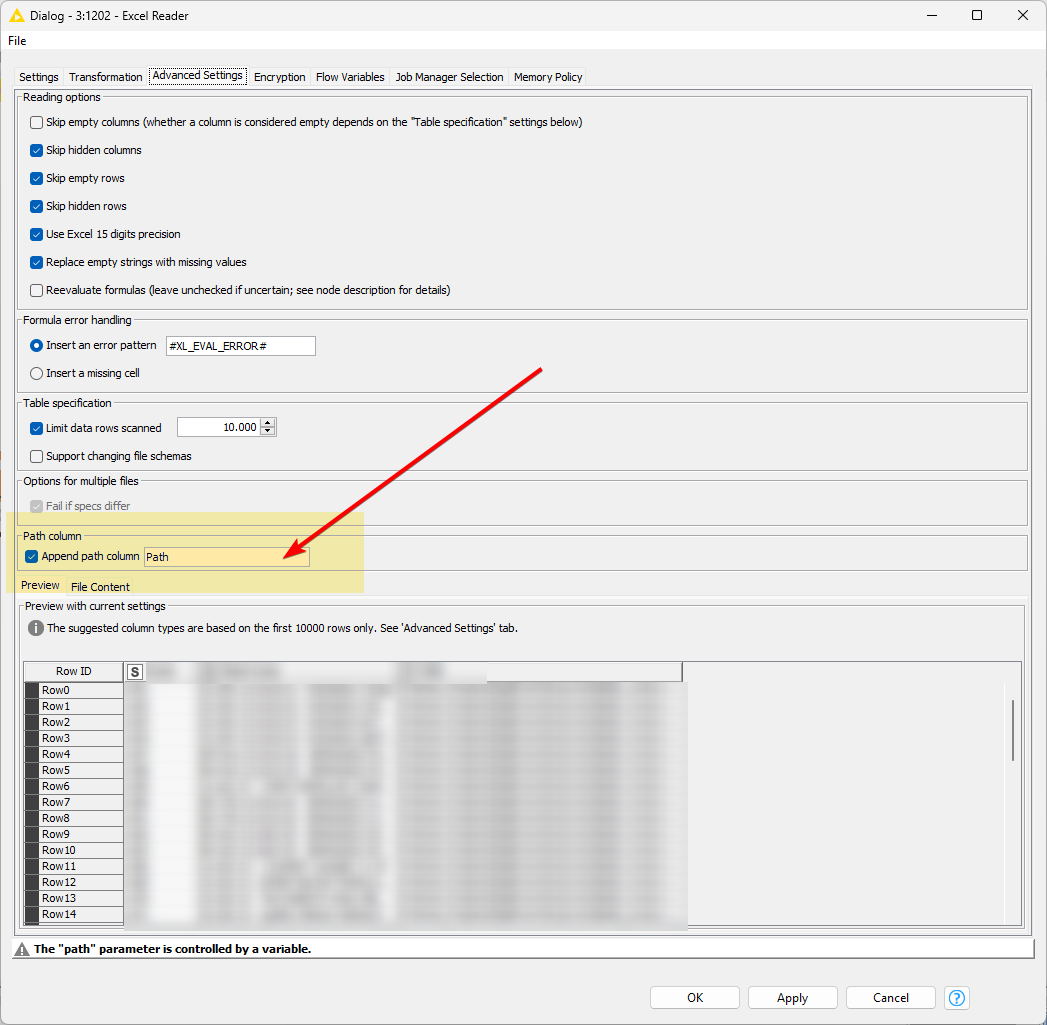Click the OK button
This screenshot has height=1025, width=1047.
coord(694,997)
